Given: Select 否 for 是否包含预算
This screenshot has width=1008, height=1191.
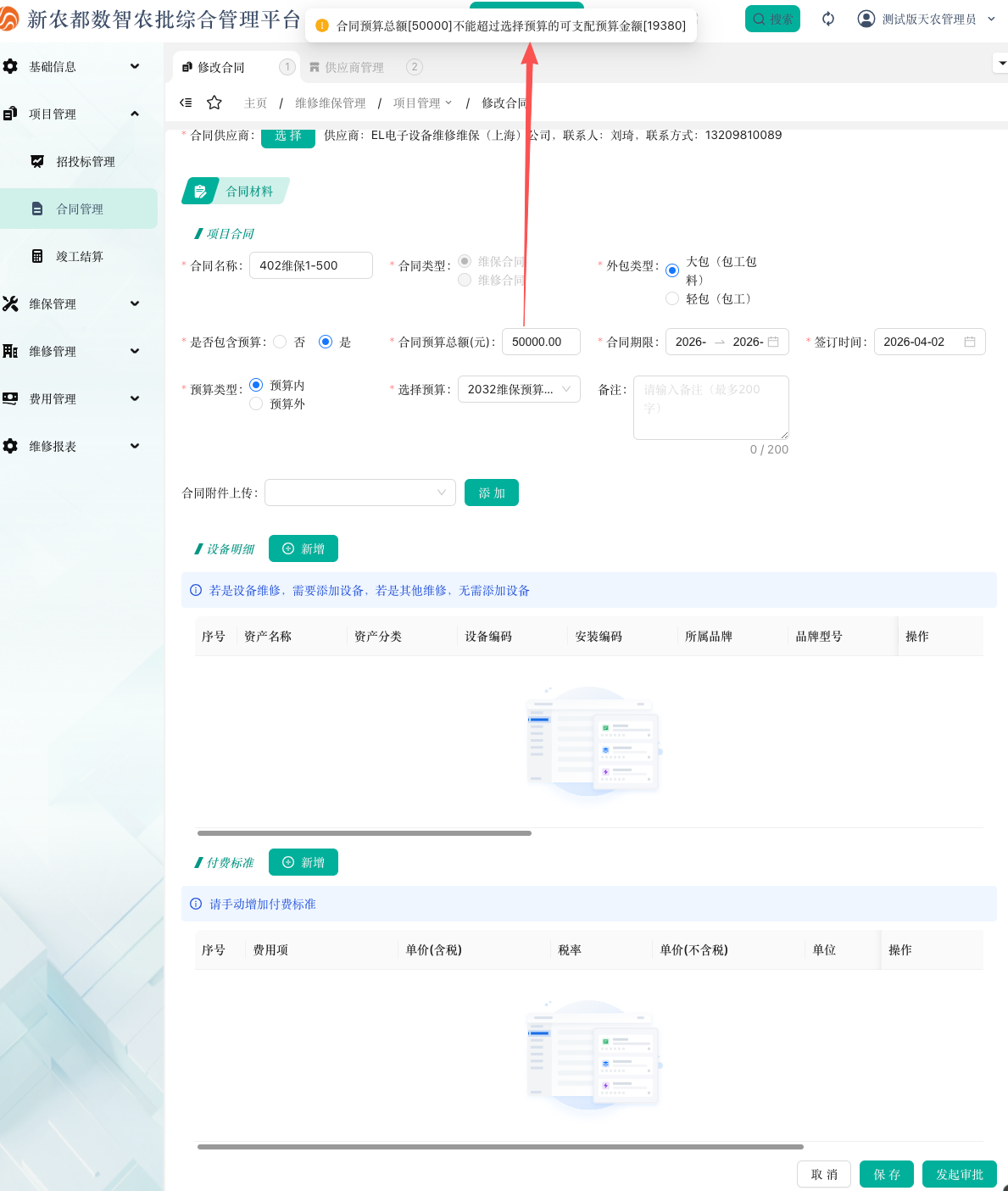Looking at the screenshot, I should click(280, 342).
